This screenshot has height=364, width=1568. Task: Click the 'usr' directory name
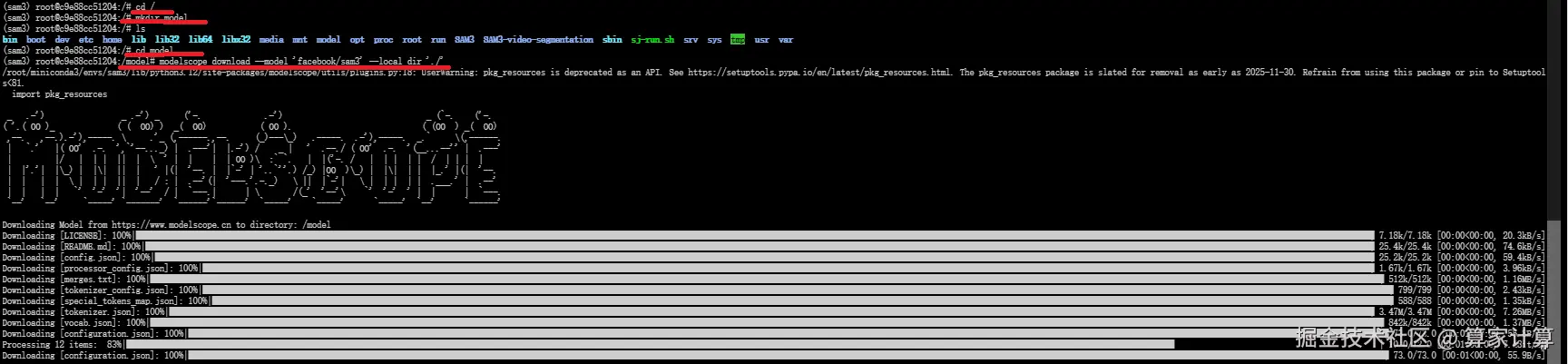point(762,40)
